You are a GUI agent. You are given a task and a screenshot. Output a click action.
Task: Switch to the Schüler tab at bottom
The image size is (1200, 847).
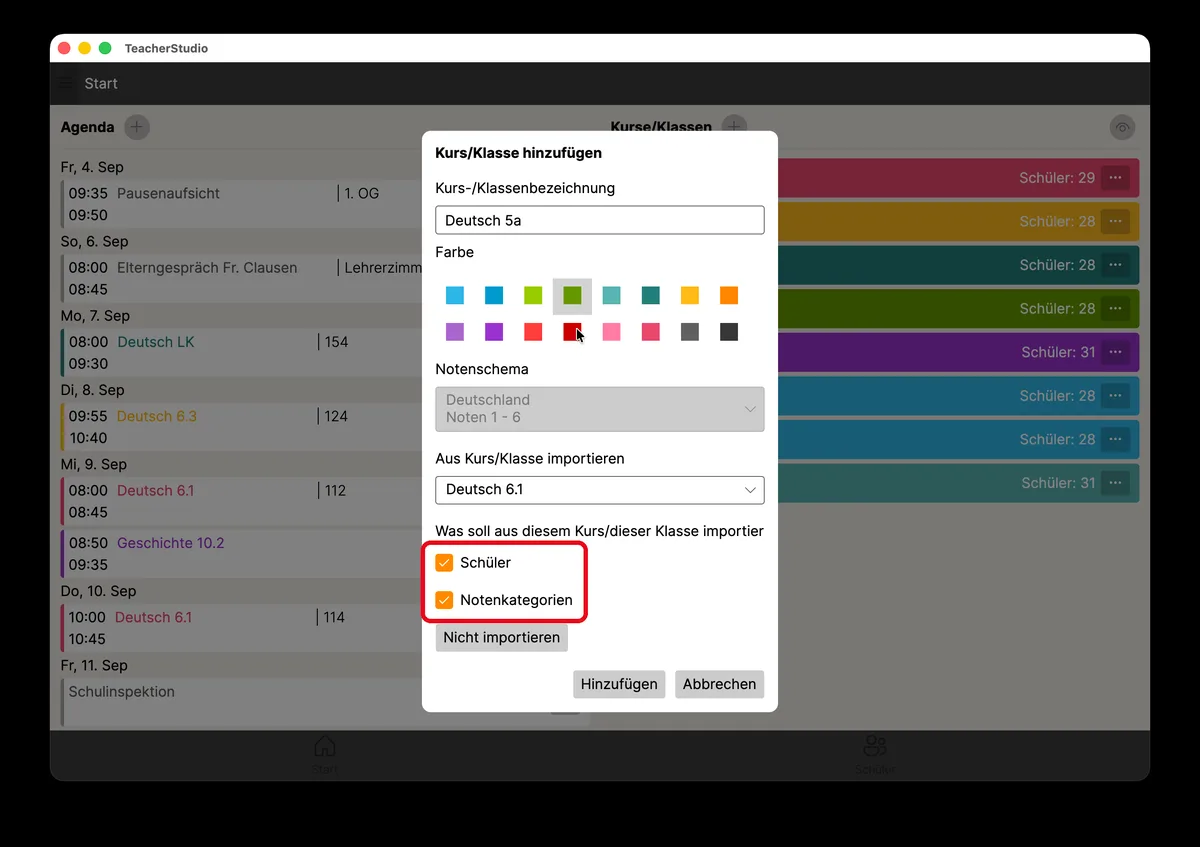875,753
